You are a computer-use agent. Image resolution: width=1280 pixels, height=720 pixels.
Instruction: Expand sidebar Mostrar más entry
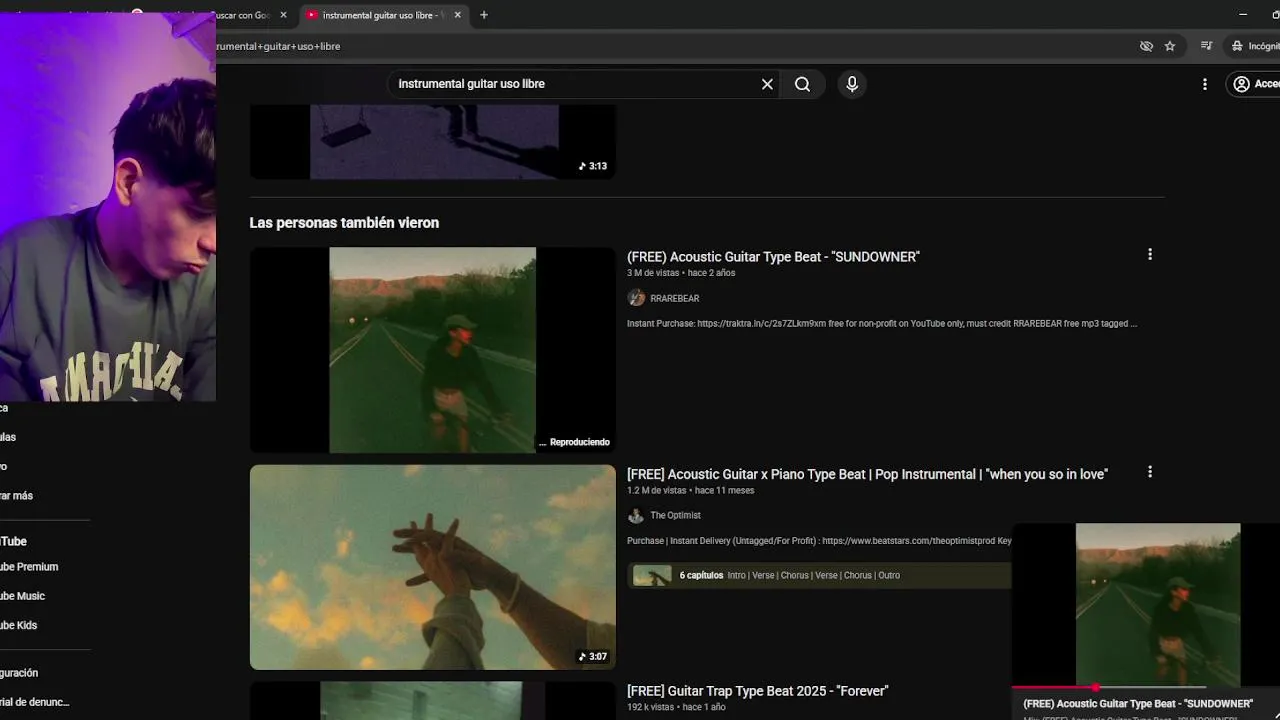[18, 496]
